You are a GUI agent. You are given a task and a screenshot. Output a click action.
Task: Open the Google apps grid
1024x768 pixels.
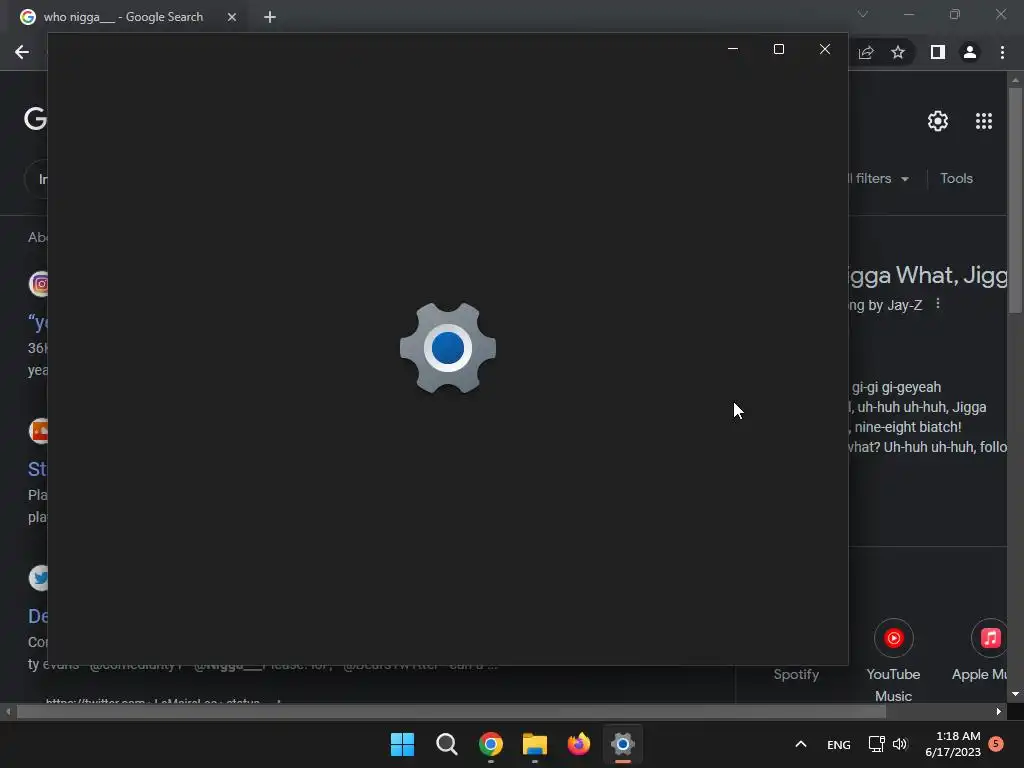pyautogui.click(x=984, y=121)
